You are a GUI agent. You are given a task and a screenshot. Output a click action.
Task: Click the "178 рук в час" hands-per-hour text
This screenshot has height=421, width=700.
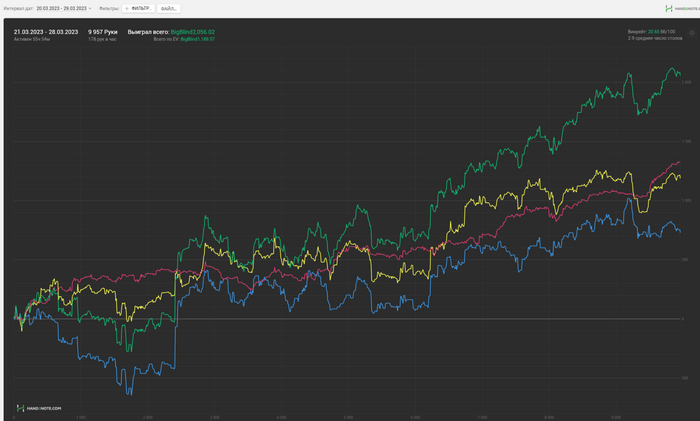[x=102, y=39]
